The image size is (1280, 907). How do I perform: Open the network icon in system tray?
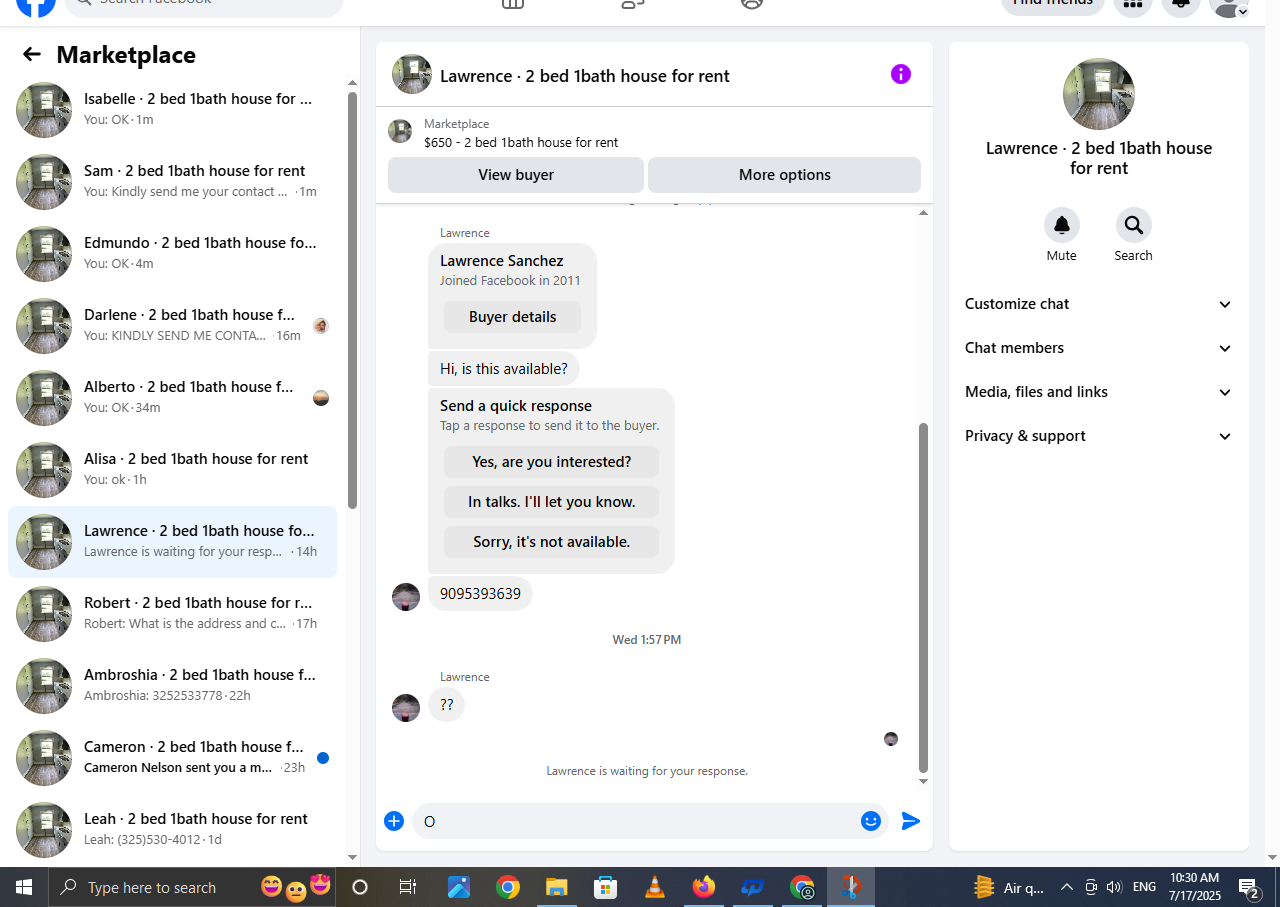(1091, 887)
